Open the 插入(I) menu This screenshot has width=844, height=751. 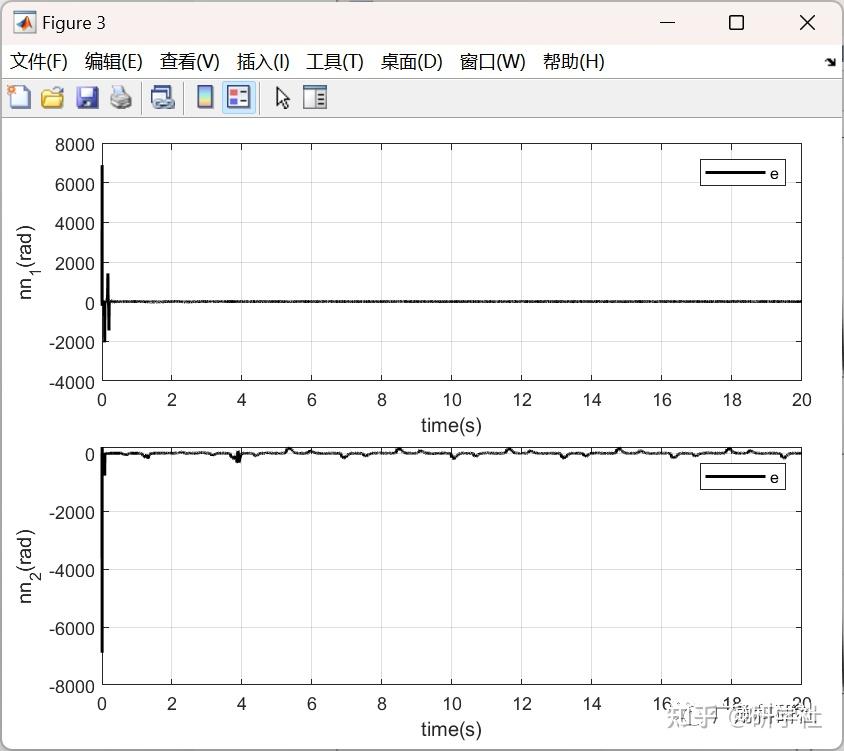click(262, 61)
